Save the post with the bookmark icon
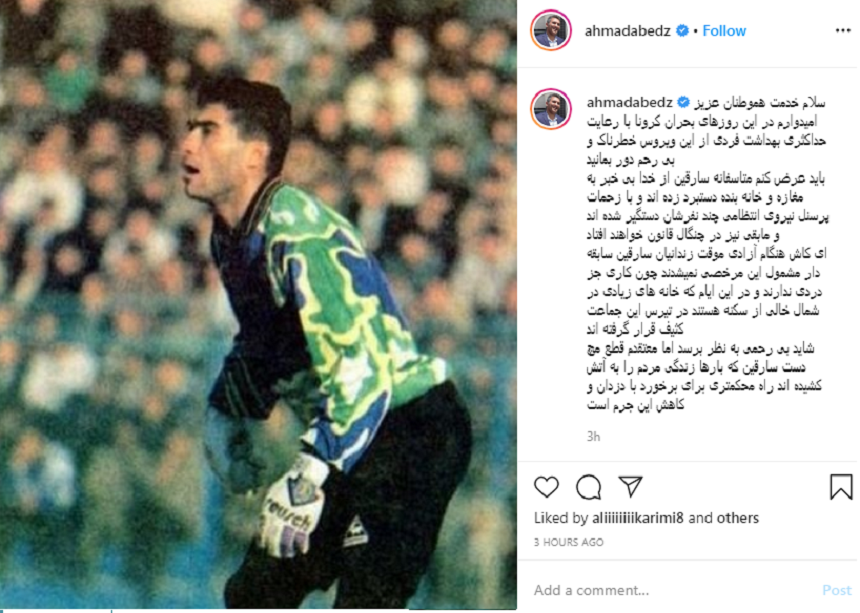This screenshot has height=613, width=860. (x=841, y=487)
